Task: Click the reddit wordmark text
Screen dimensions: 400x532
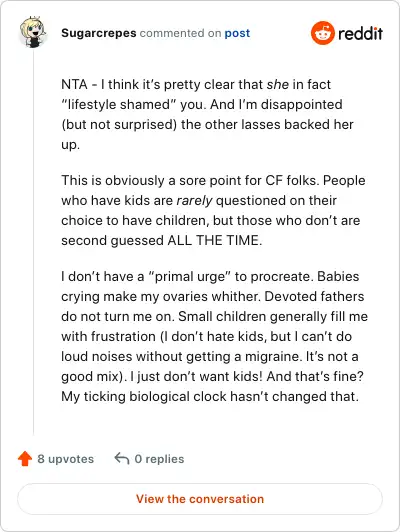Action: point(360,33)
